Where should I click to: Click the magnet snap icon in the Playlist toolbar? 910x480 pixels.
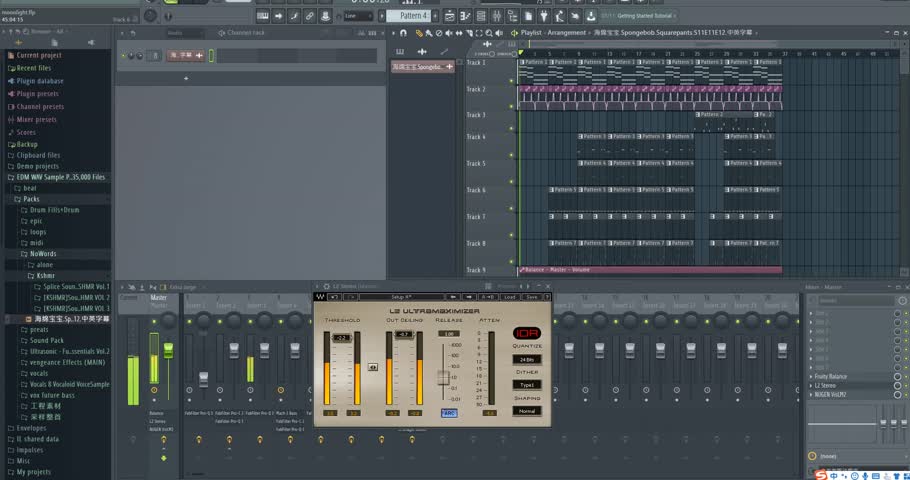[402, 32]
